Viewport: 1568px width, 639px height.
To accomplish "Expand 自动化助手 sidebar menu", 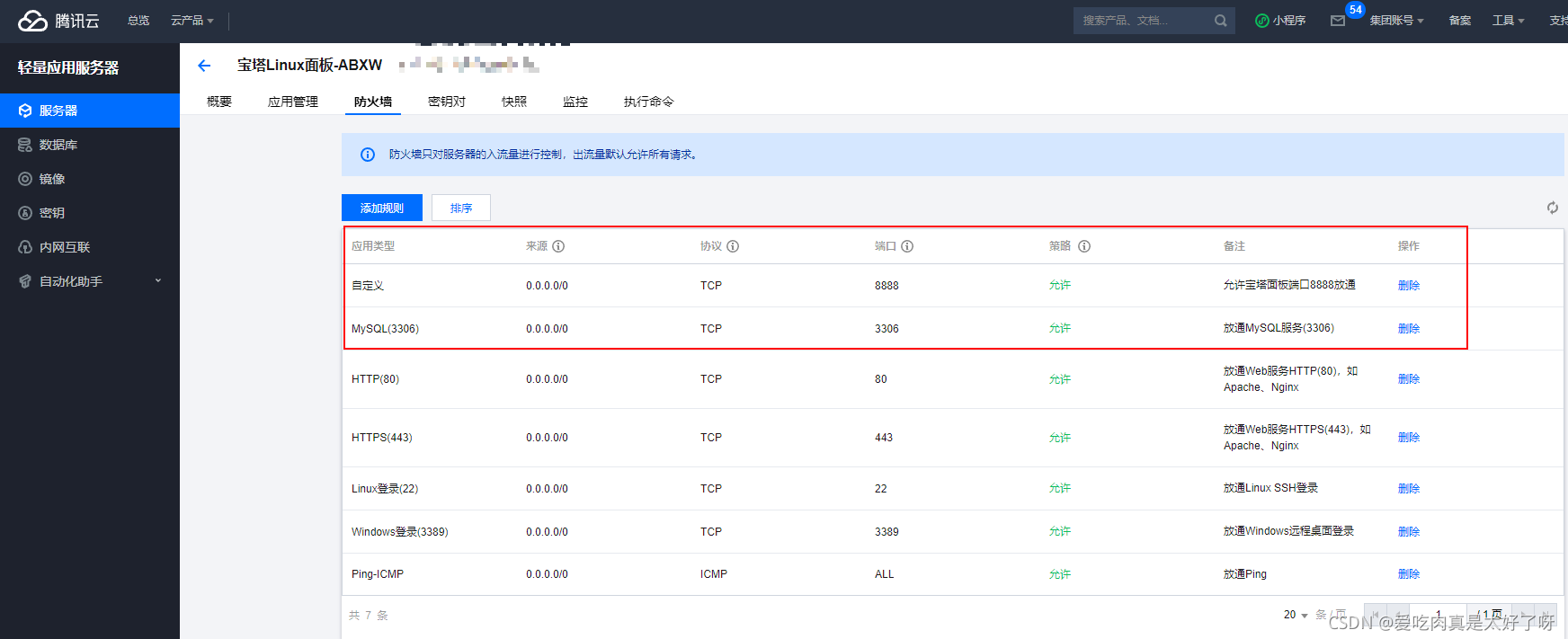I will (x=90, y=281).
